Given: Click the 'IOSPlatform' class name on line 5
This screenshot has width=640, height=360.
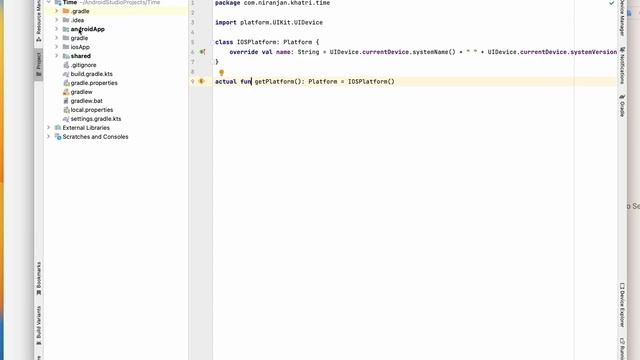Looking at the screenshot, I should 256,42.
